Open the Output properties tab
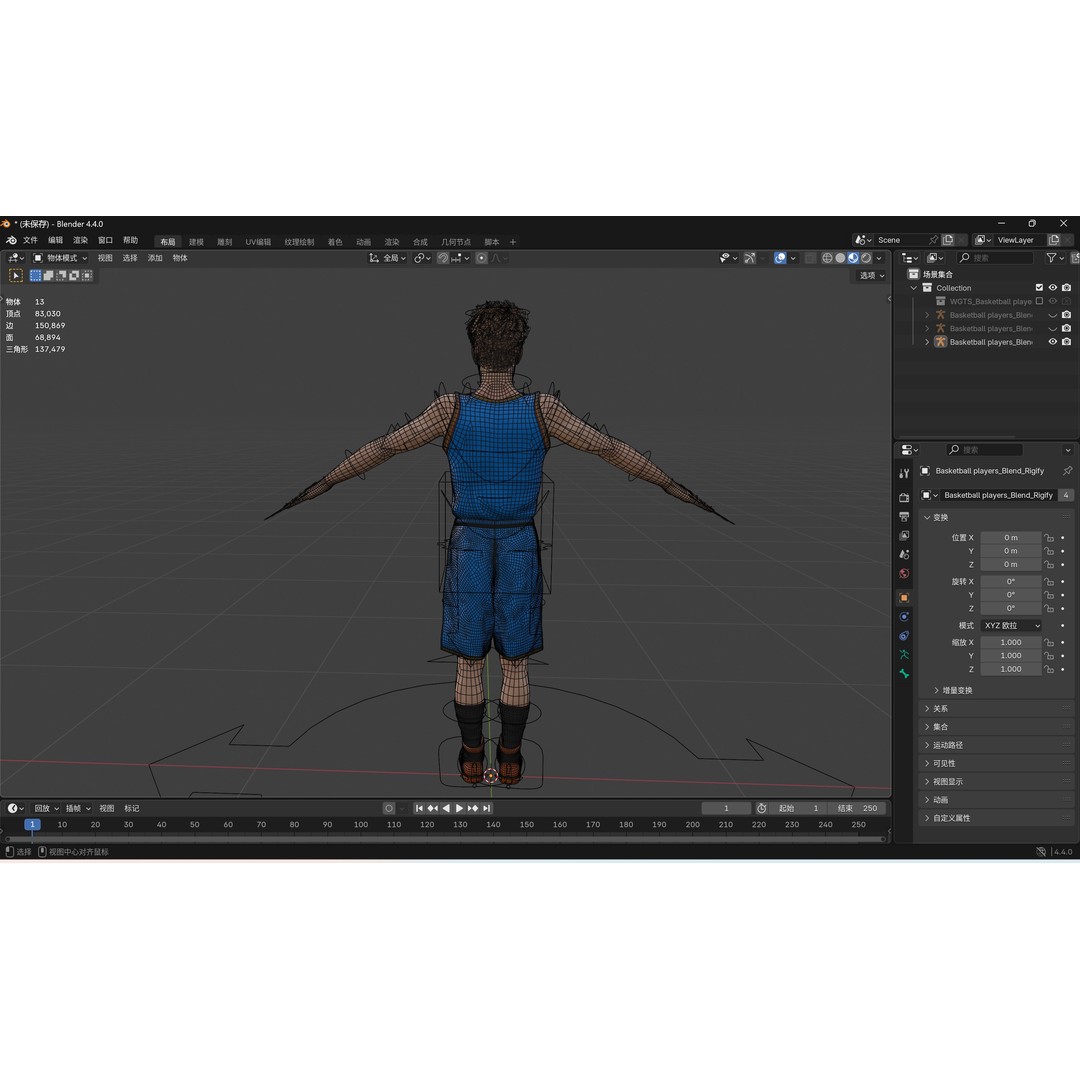1080x1080 pixels. point(904,517)
